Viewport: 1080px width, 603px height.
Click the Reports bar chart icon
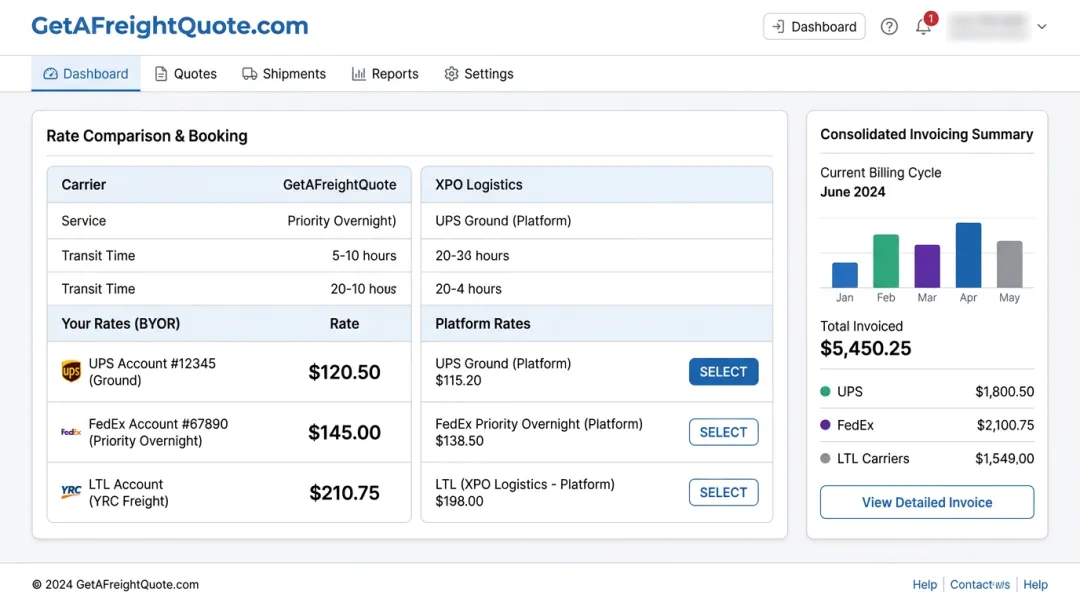click(x=358, y=74)
